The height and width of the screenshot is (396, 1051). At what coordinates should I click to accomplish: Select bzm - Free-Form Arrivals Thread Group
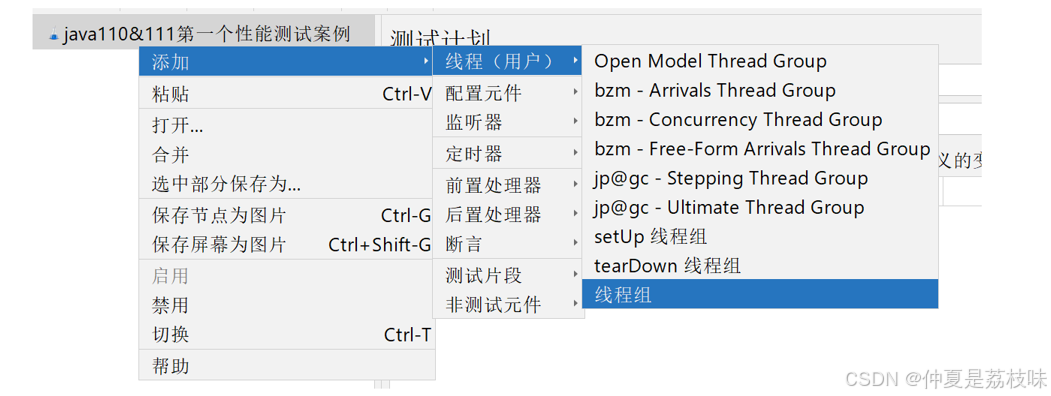pyautogui.click(x=759, y=149)
